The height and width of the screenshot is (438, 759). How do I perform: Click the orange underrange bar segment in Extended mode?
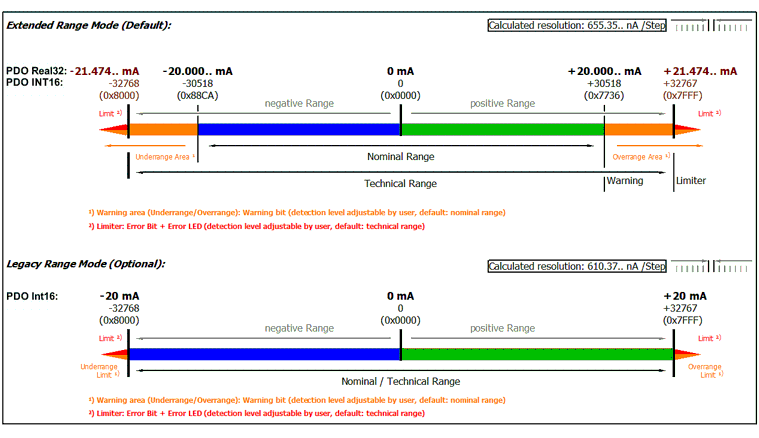tap(163, 129)
